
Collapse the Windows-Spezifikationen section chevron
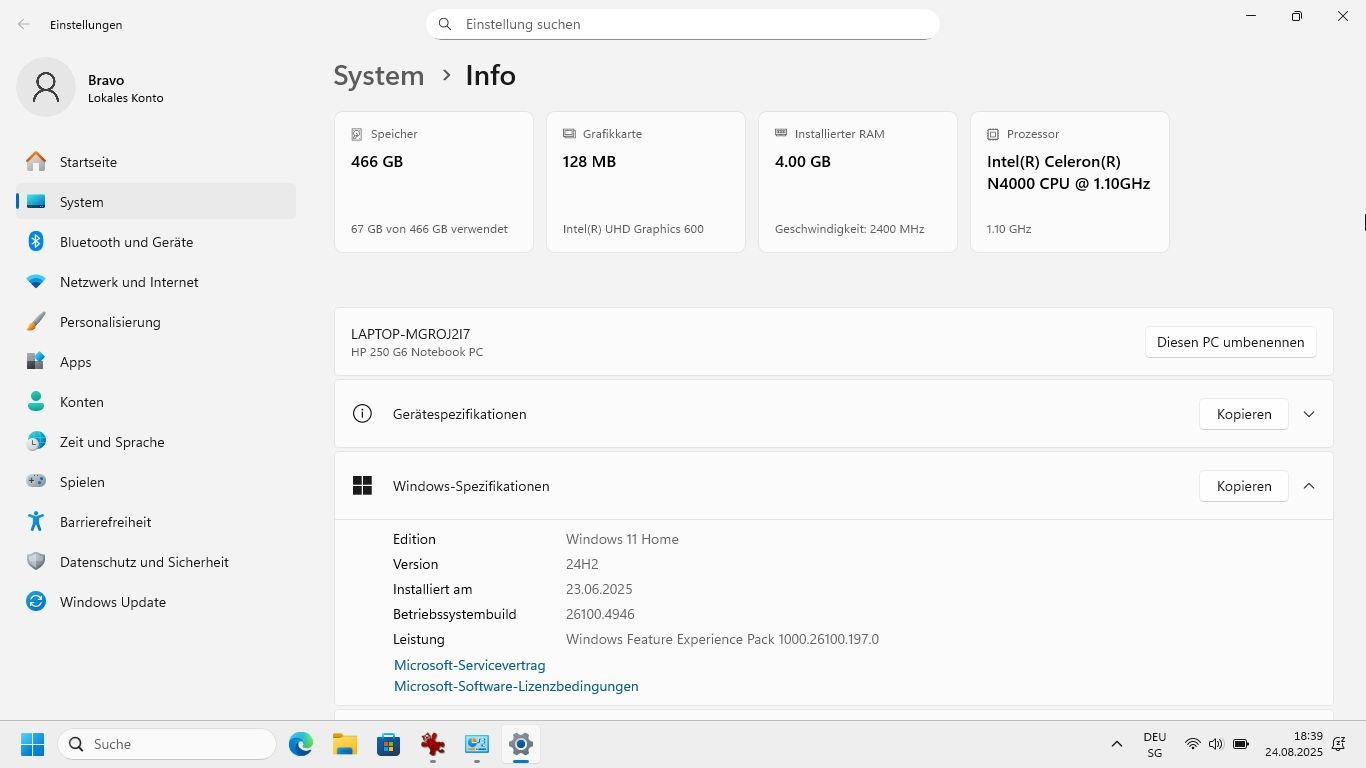click(1308, 486)
